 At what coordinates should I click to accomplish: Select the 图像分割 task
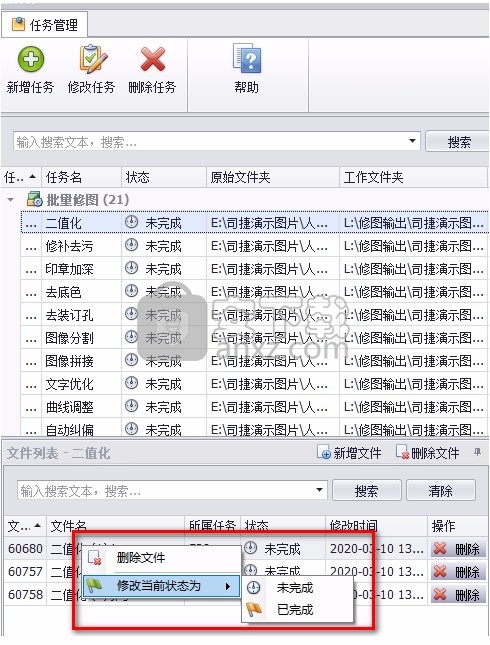pyautogui.click(x=69, y=339)
